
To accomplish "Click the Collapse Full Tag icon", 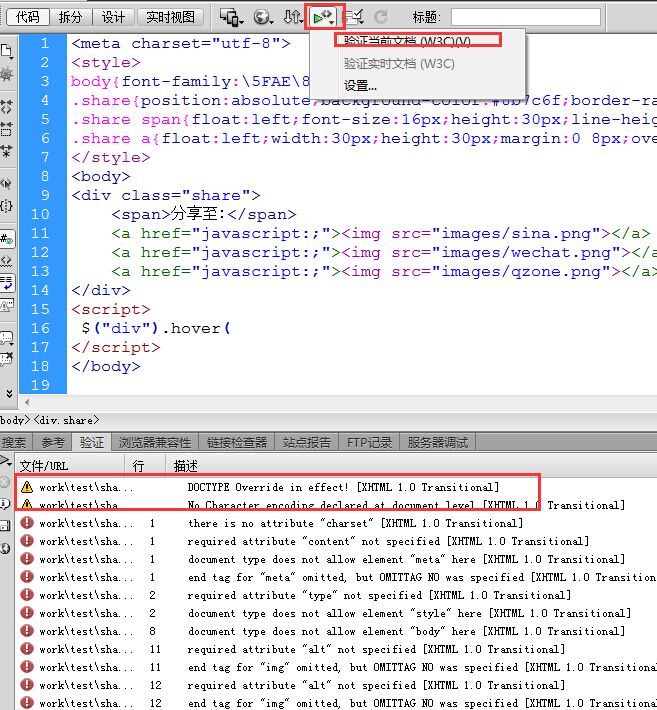I will (6, 107).
